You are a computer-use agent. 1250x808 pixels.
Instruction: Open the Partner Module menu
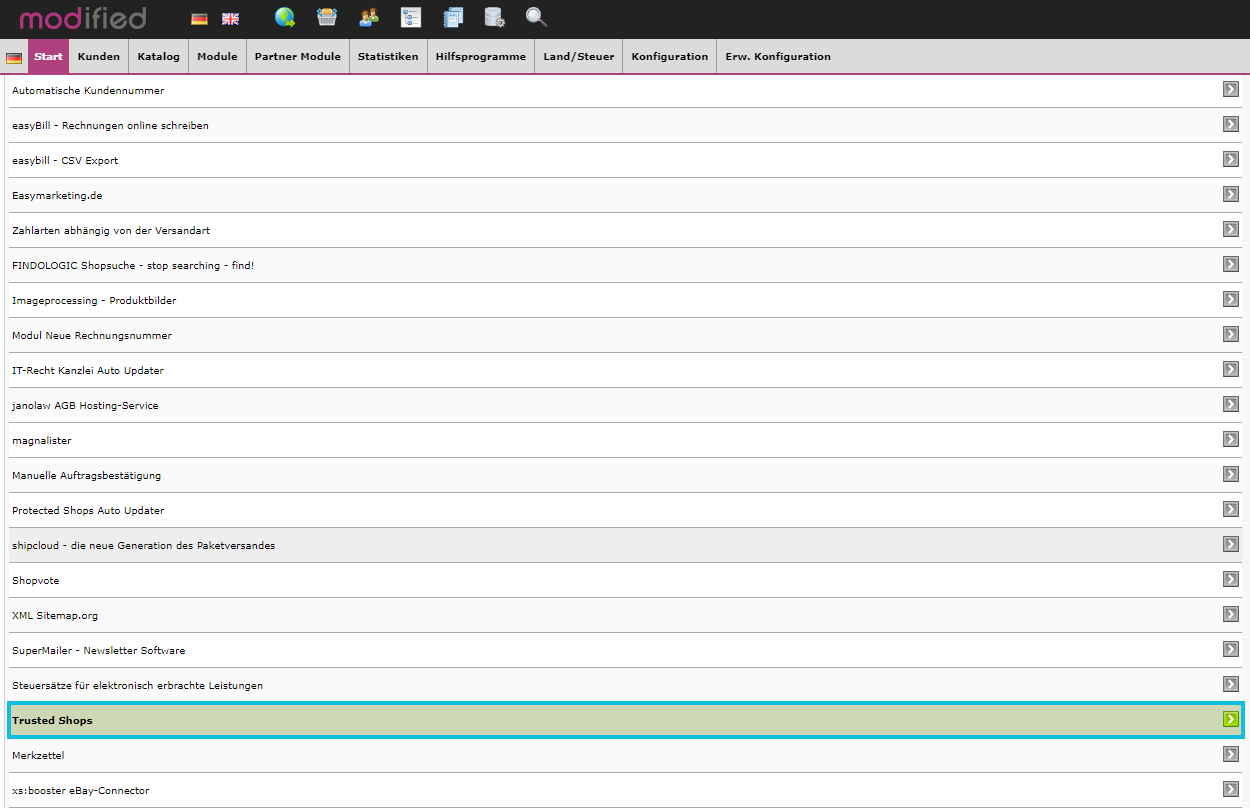(298, 57)
